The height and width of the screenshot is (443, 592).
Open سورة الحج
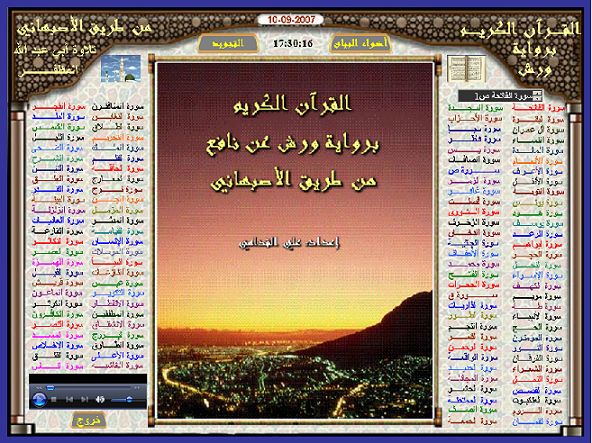pos(538,327)
